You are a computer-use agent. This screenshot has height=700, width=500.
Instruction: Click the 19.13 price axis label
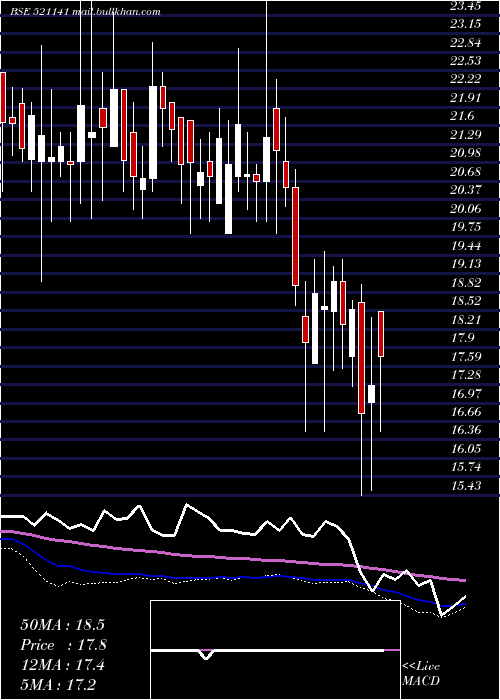click(x=466, y=264)
